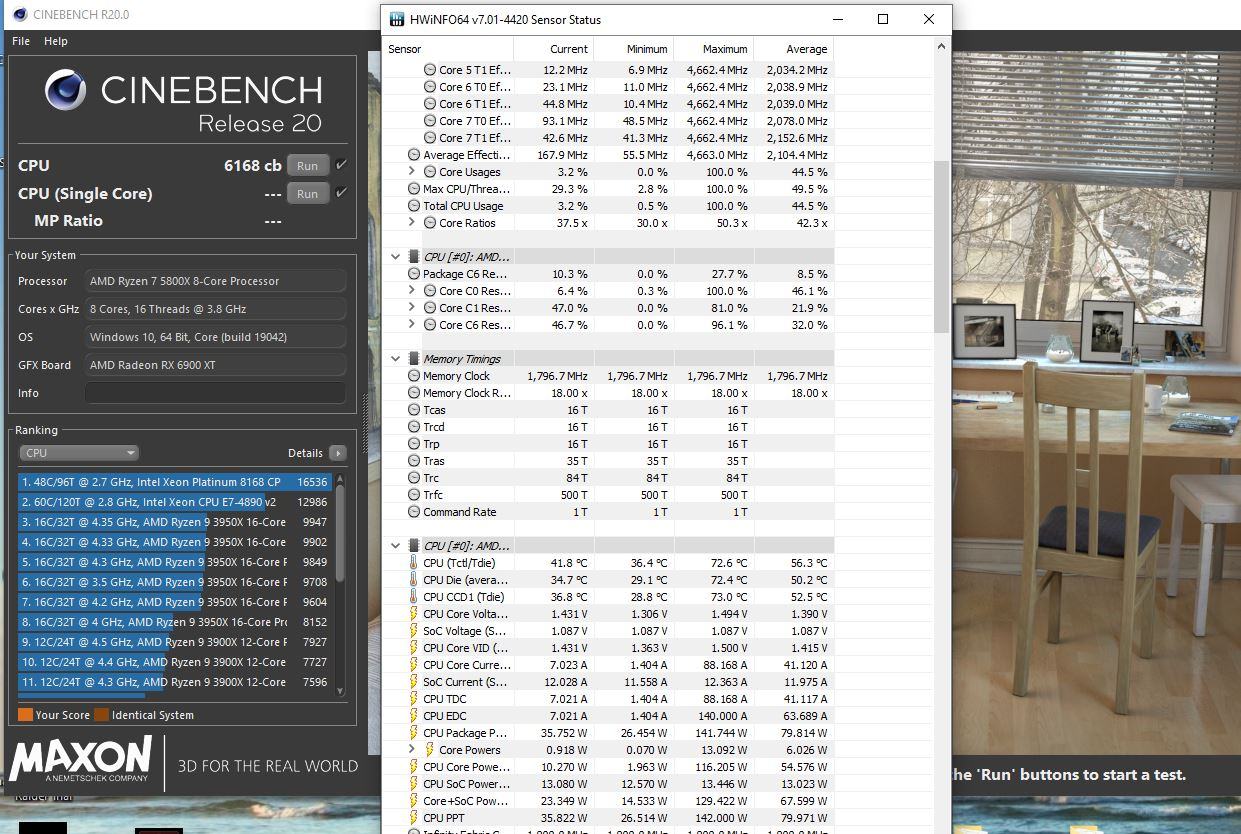1241x834 pixels.
Task: Select the Max CPU/Thread Usage row
Action: pyautogui.click(x=608, y=189)
